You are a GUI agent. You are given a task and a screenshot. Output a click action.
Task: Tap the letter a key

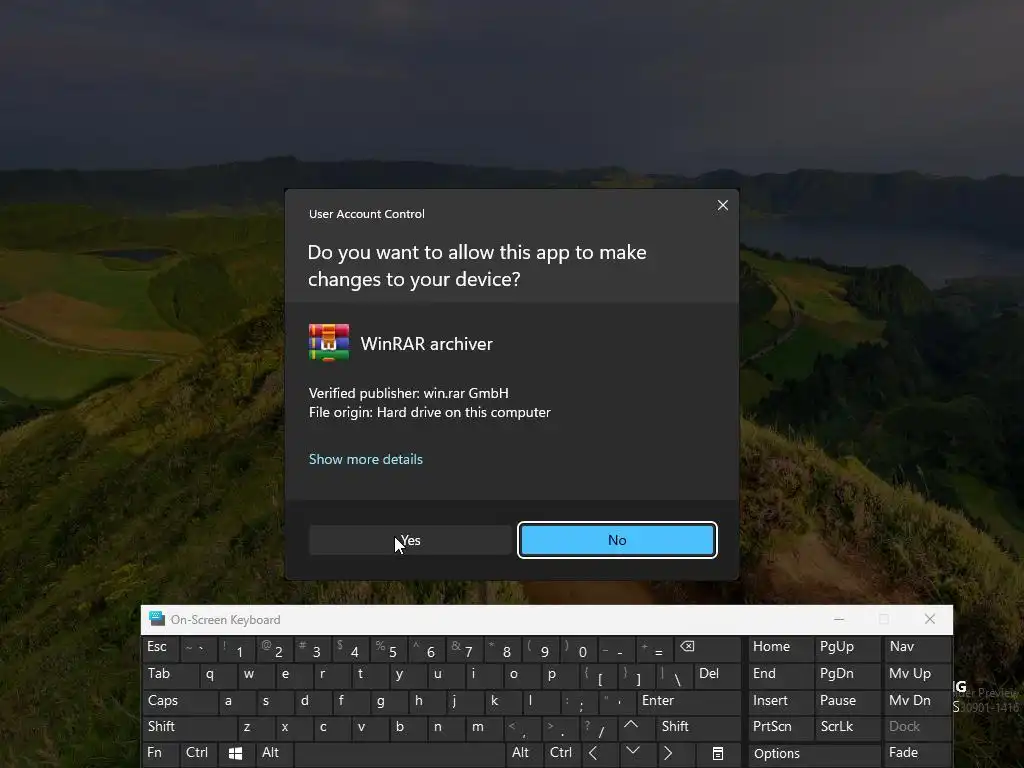point(237,701)
